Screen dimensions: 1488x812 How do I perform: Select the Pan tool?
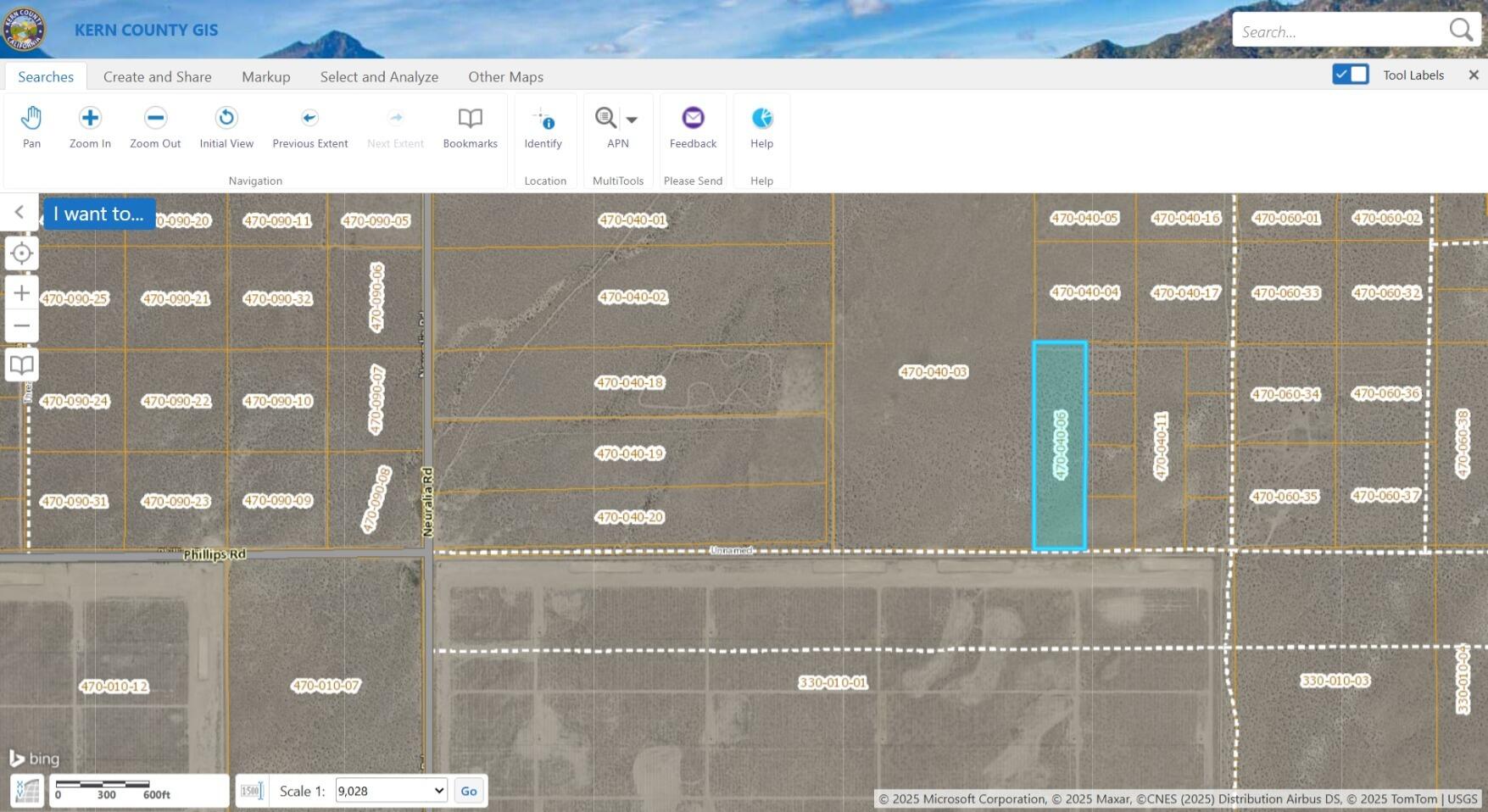[x=31, y=126]
